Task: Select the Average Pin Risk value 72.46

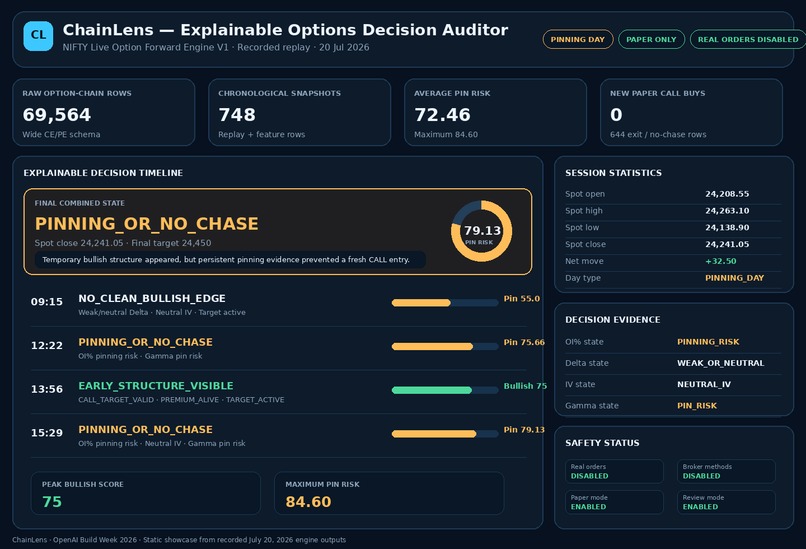Action: (x=442, y=115)
